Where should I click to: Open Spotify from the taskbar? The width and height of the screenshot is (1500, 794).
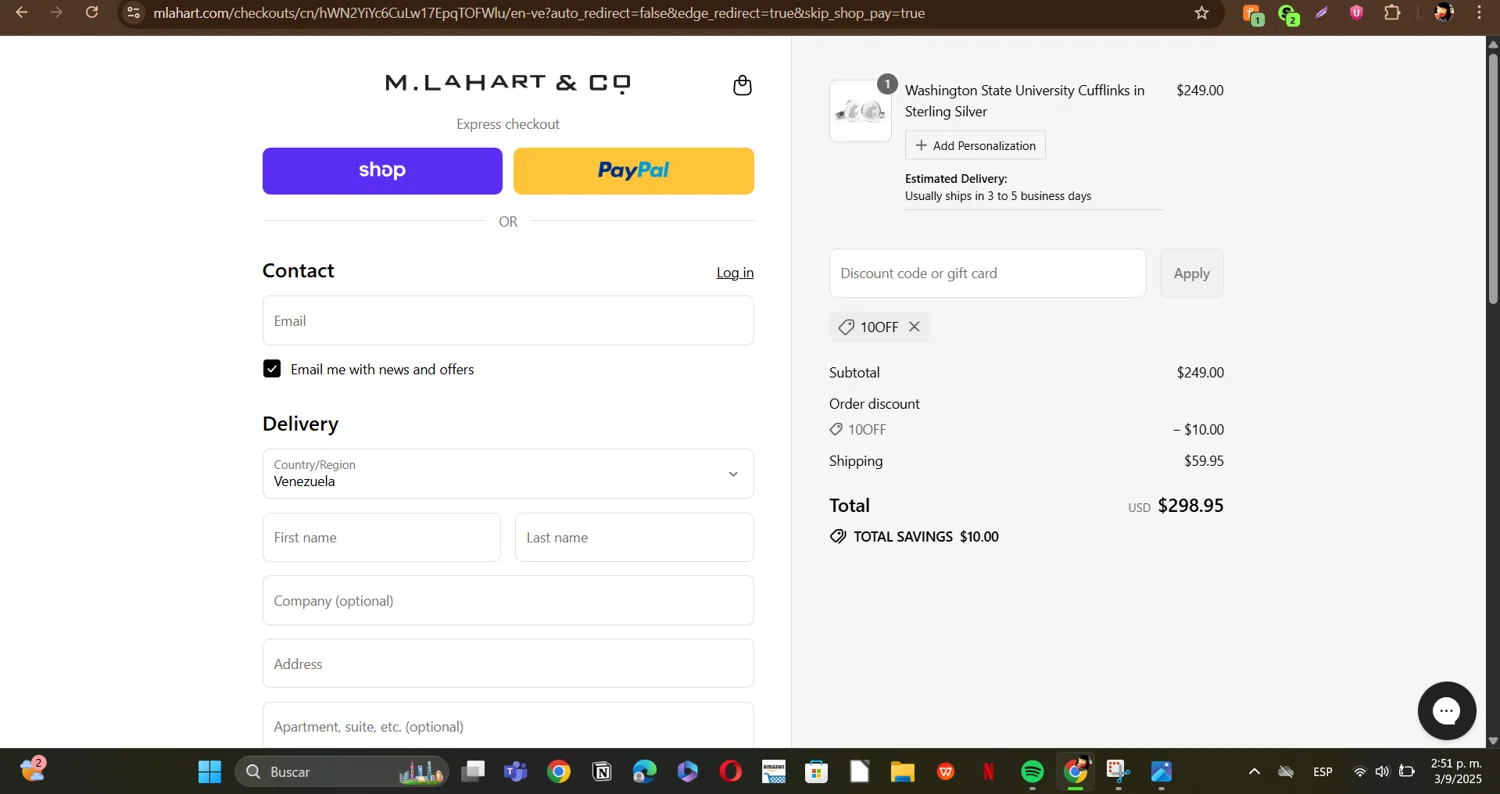tap(1032, 772)
